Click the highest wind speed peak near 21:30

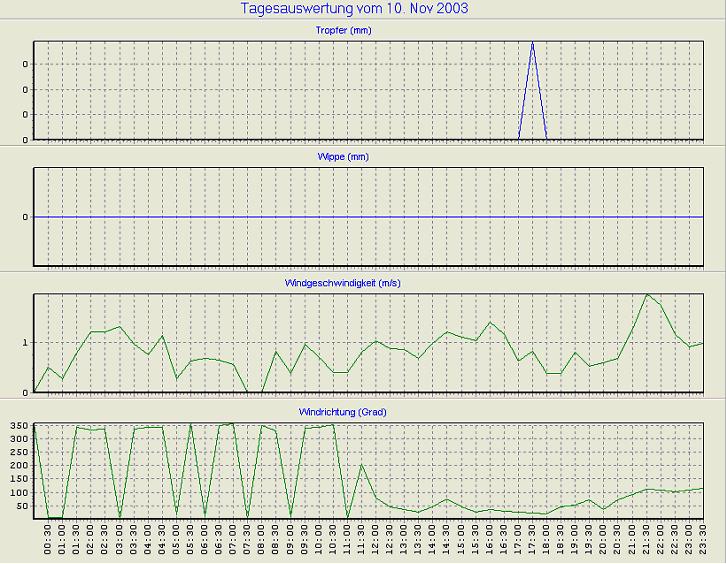(x=647, y=294)
